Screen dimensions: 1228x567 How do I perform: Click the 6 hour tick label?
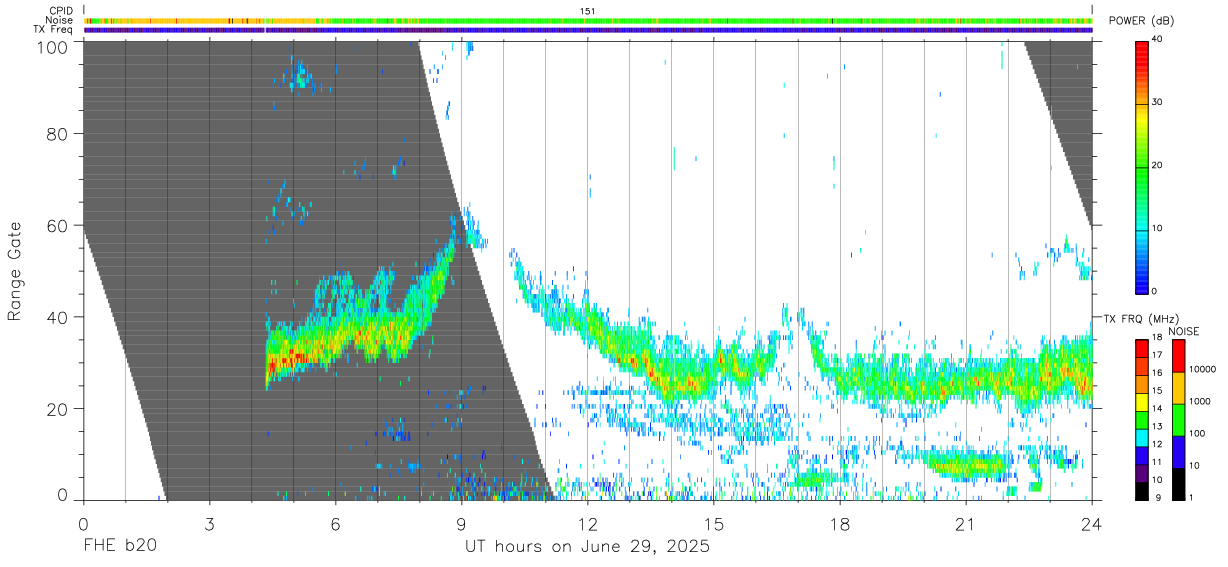(x=335, y=523)
